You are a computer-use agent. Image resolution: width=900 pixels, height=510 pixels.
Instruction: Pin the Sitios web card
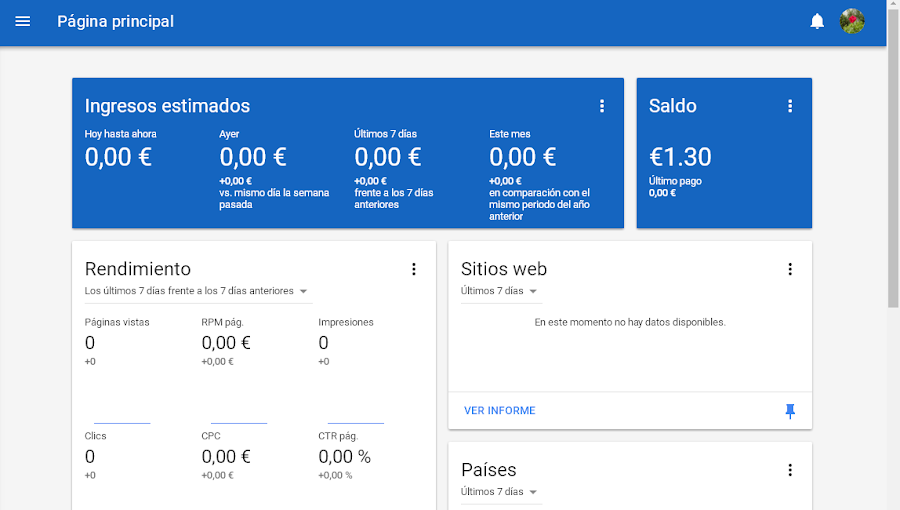click(x=790, y=411)
